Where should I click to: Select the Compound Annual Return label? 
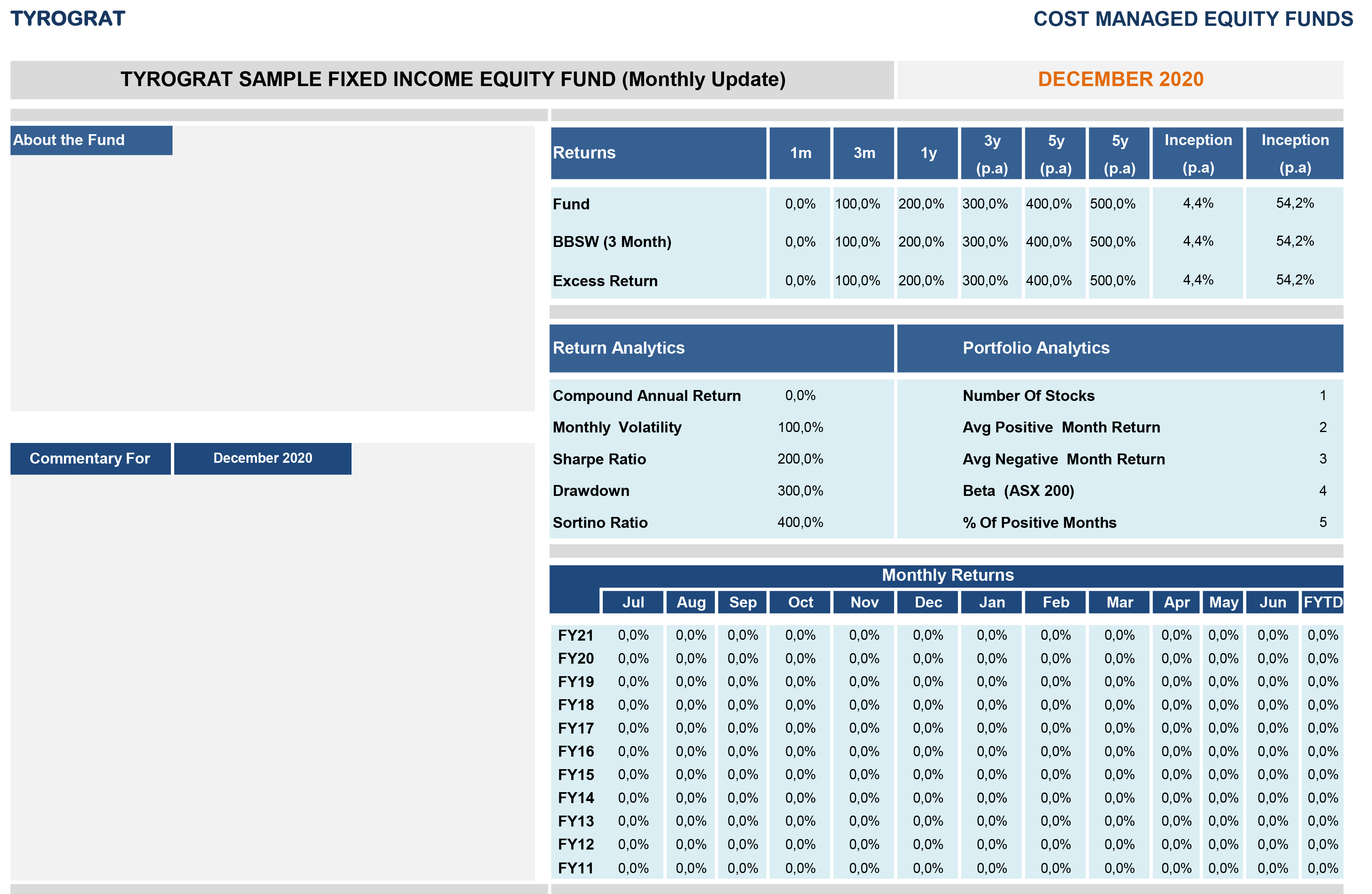click(647, 396)
